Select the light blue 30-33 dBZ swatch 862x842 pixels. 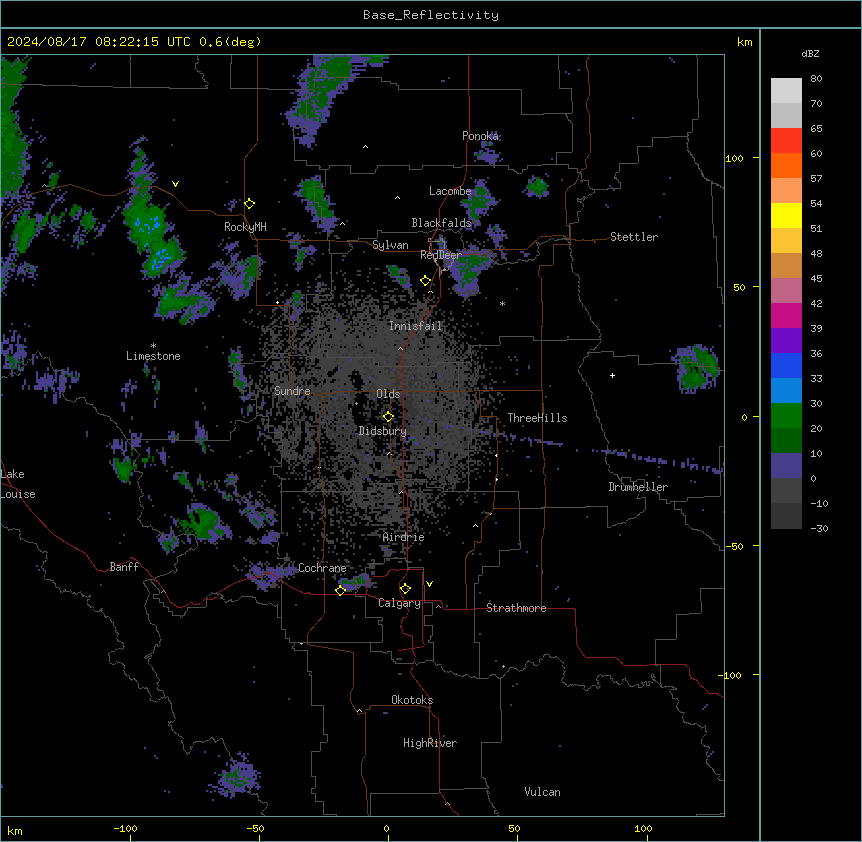tap(786, 390)
